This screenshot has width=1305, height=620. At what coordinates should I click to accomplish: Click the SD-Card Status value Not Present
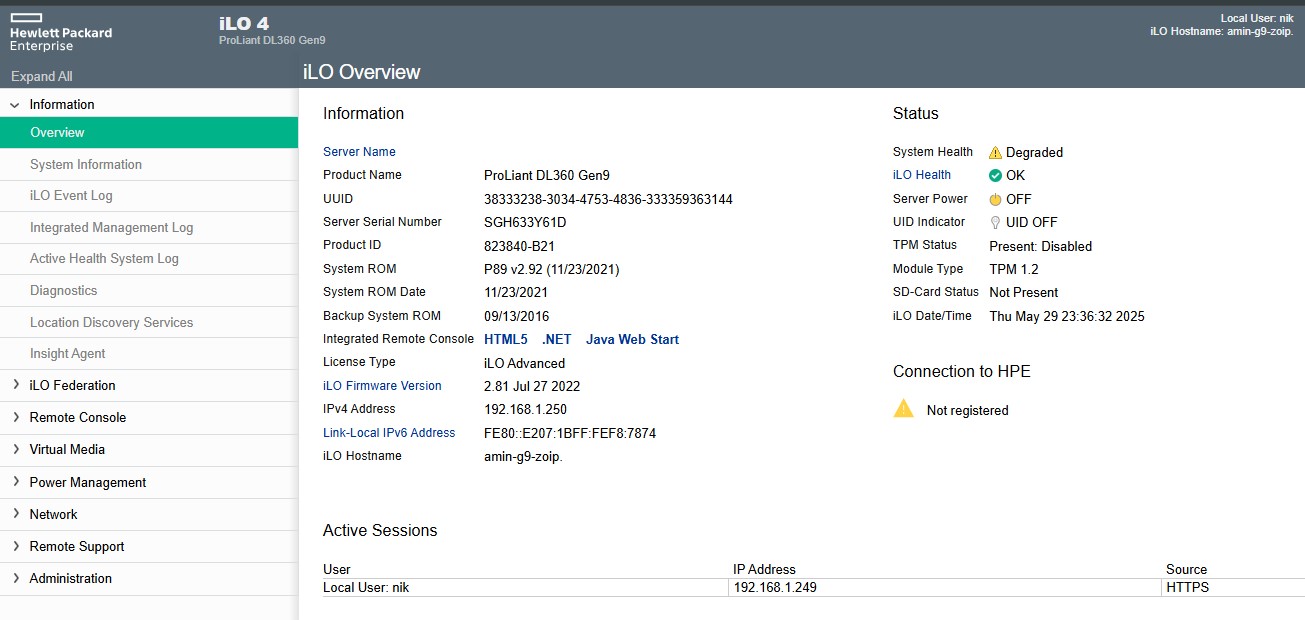(1023, 293)
